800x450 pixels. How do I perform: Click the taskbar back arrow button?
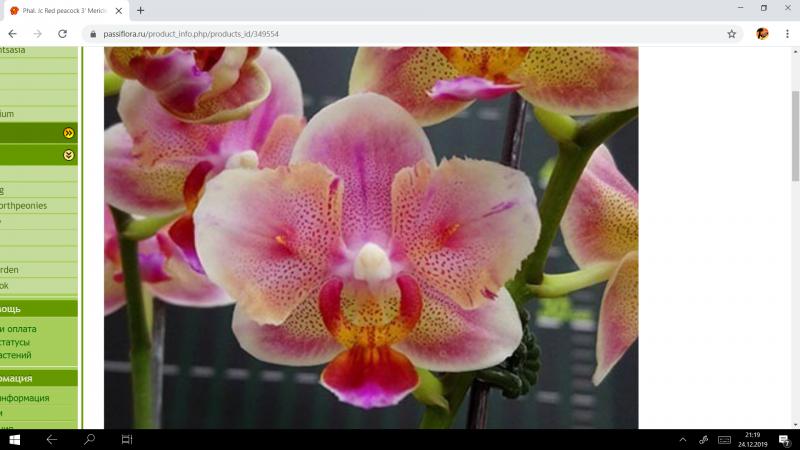[51, 439]
